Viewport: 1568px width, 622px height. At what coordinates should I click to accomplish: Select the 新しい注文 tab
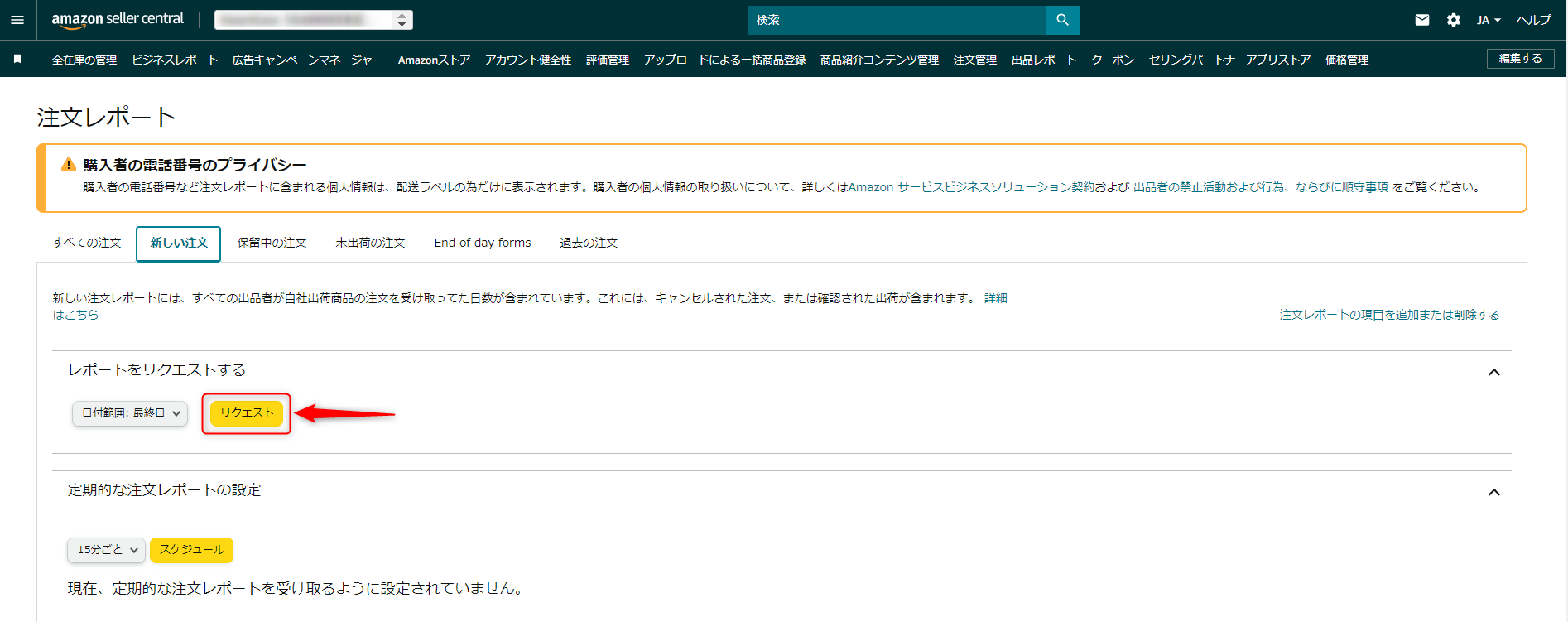tap(179, 243)
